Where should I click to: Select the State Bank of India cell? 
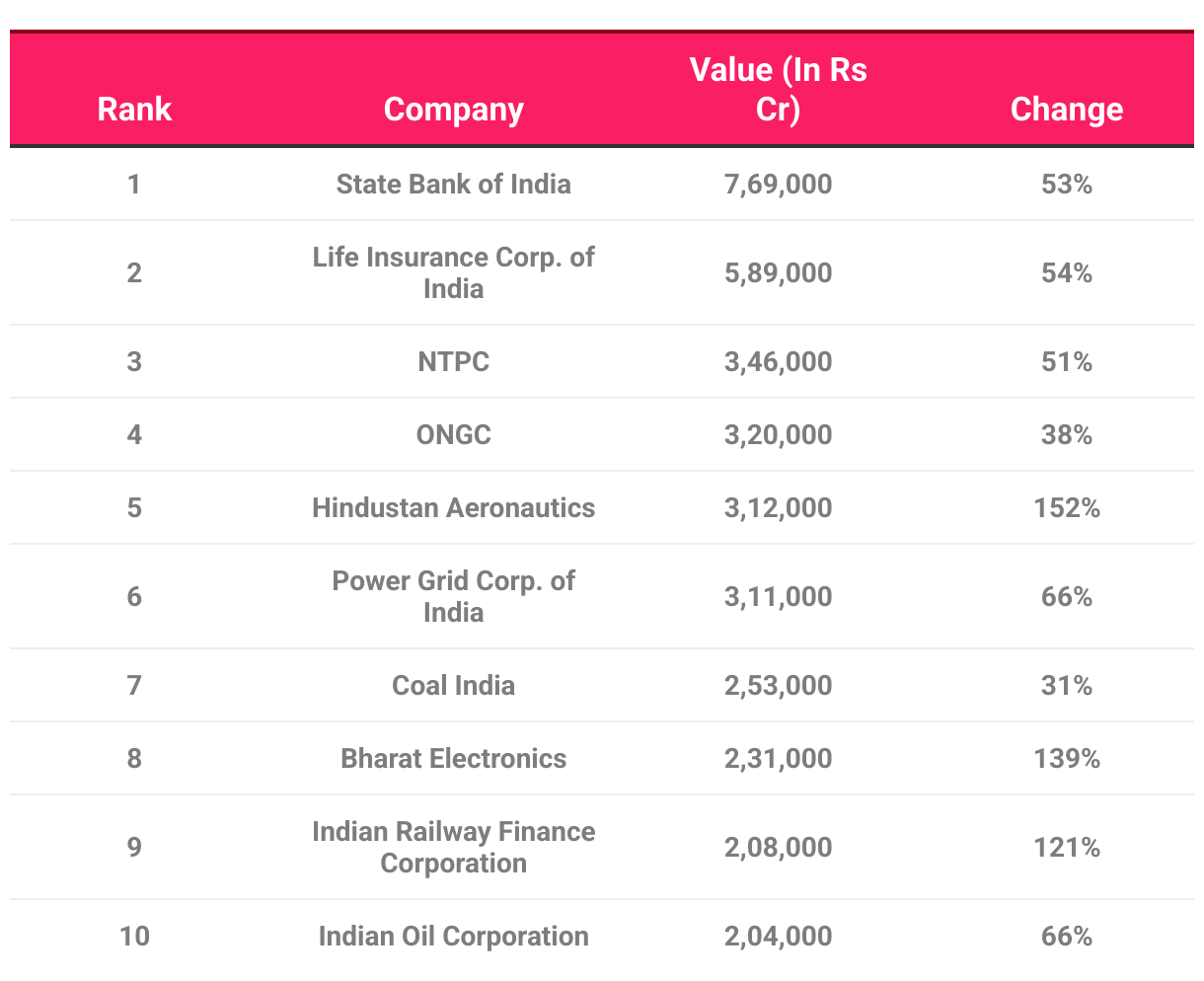(x=453, y=185)
